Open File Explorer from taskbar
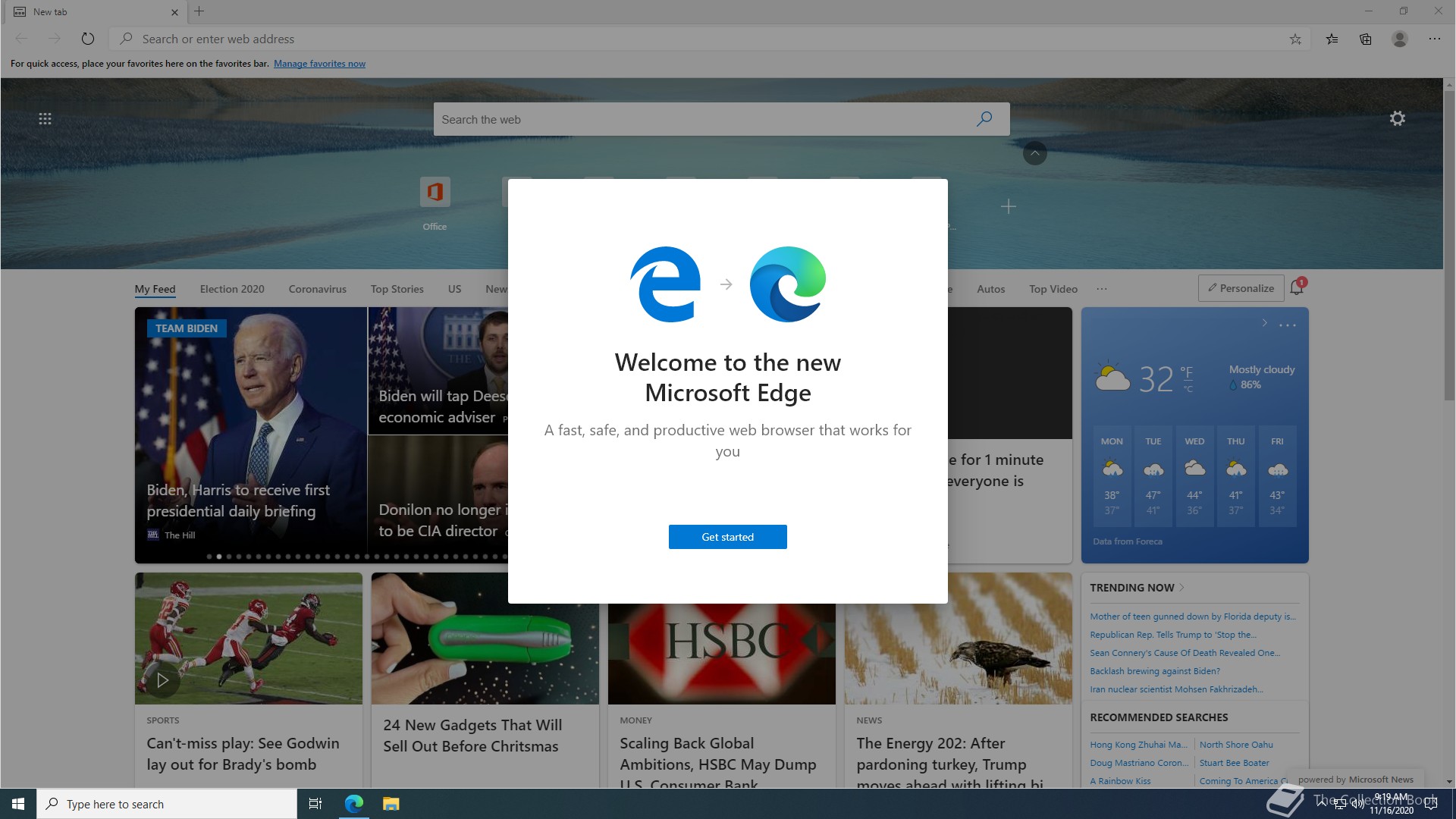1456x819 pixels. [x=391, y=804]
